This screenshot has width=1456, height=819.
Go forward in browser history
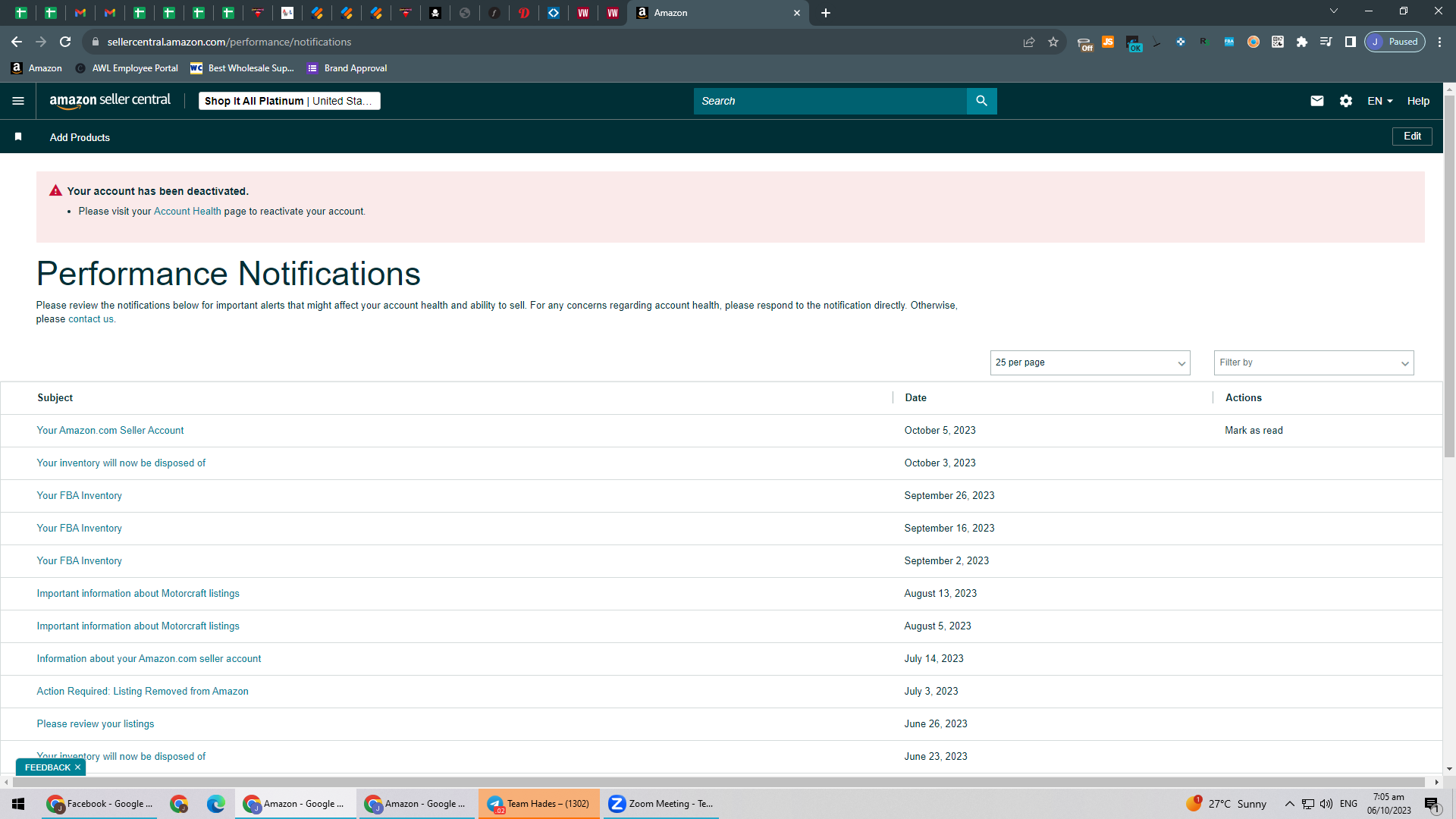click(41, 42)
